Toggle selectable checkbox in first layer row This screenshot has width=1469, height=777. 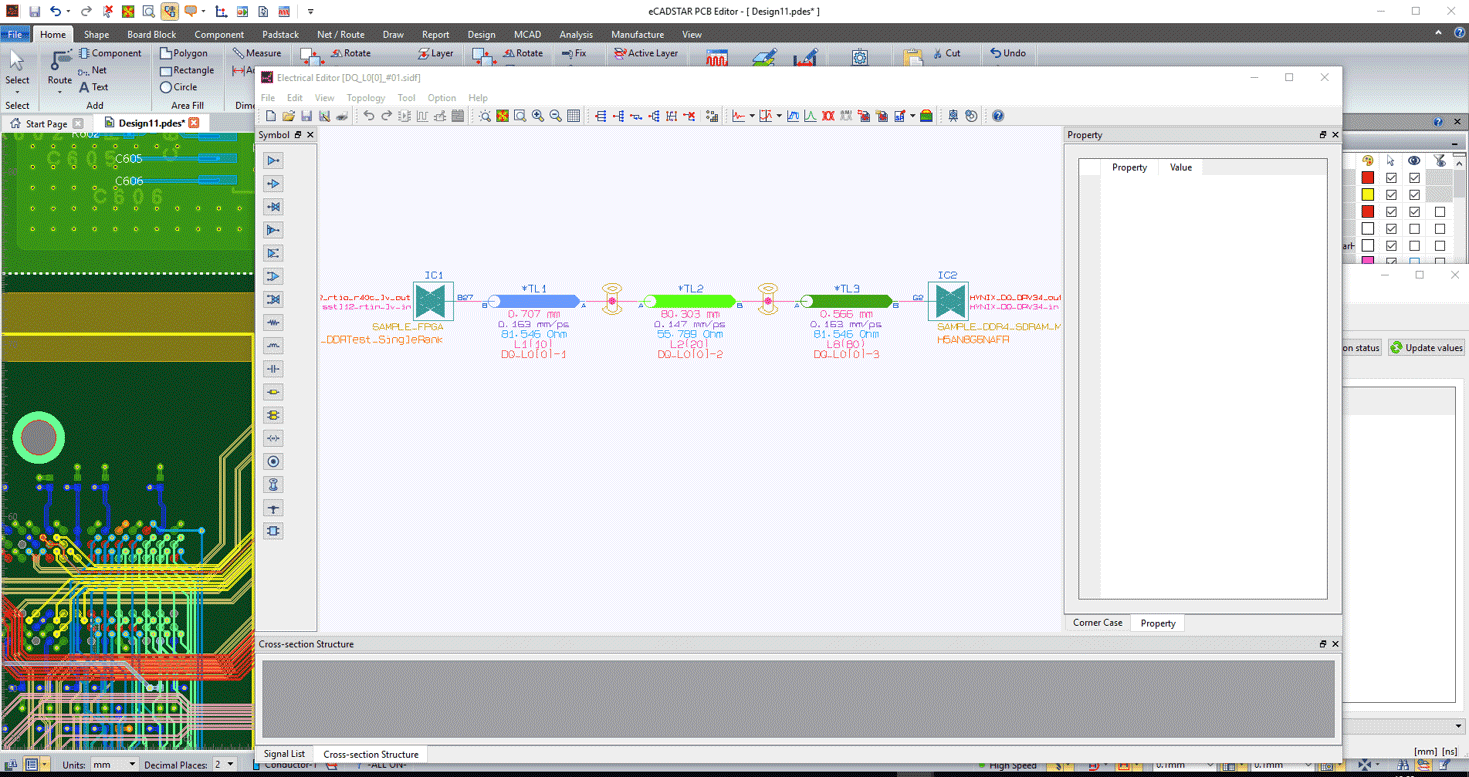(1391, 178)
